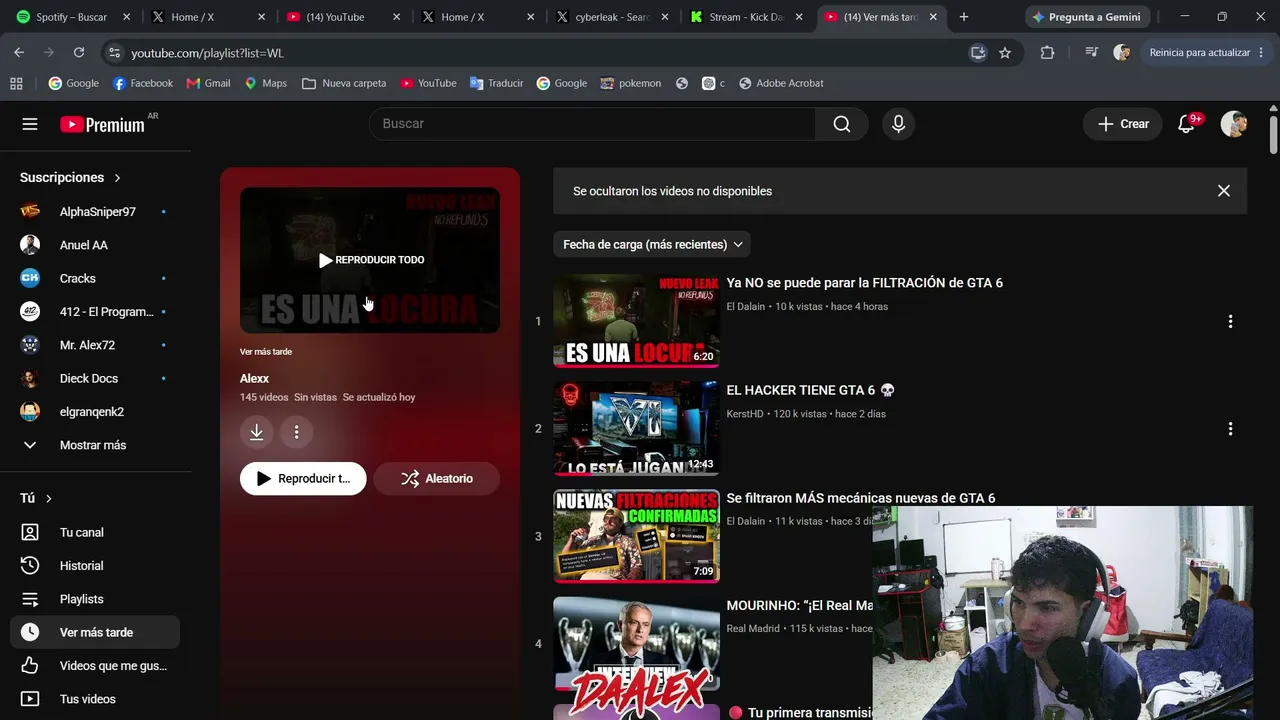Open options for EL HACKER TIENE GTA 6
This screenshot has height=720, width=1280.
coord(1230,429)
